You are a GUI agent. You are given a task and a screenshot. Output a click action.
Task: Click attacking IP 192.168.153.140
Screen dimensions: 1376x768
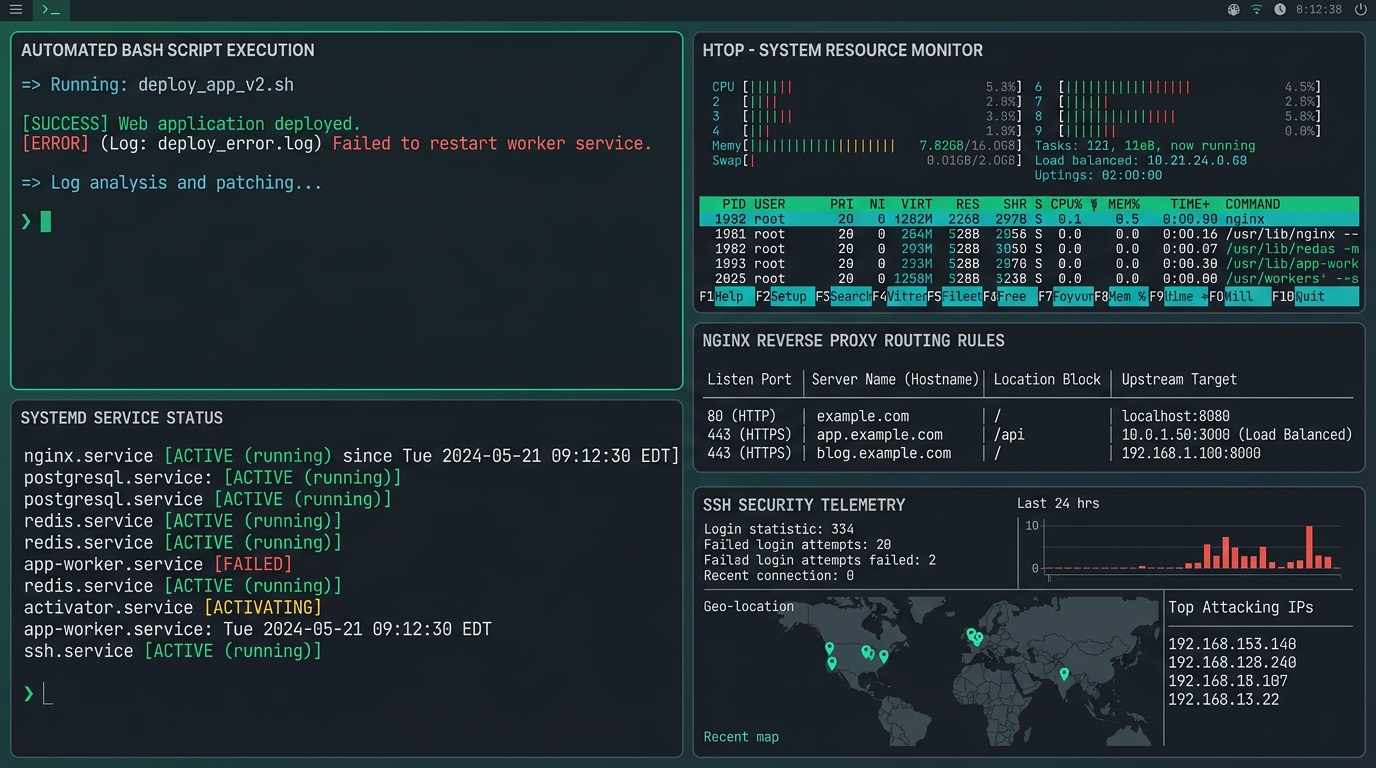click(1232, 644)
